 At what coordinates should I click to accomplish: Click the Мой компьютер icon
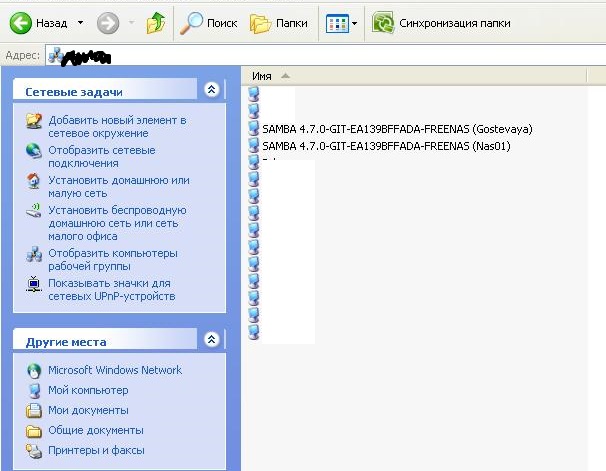coord(34,391)
